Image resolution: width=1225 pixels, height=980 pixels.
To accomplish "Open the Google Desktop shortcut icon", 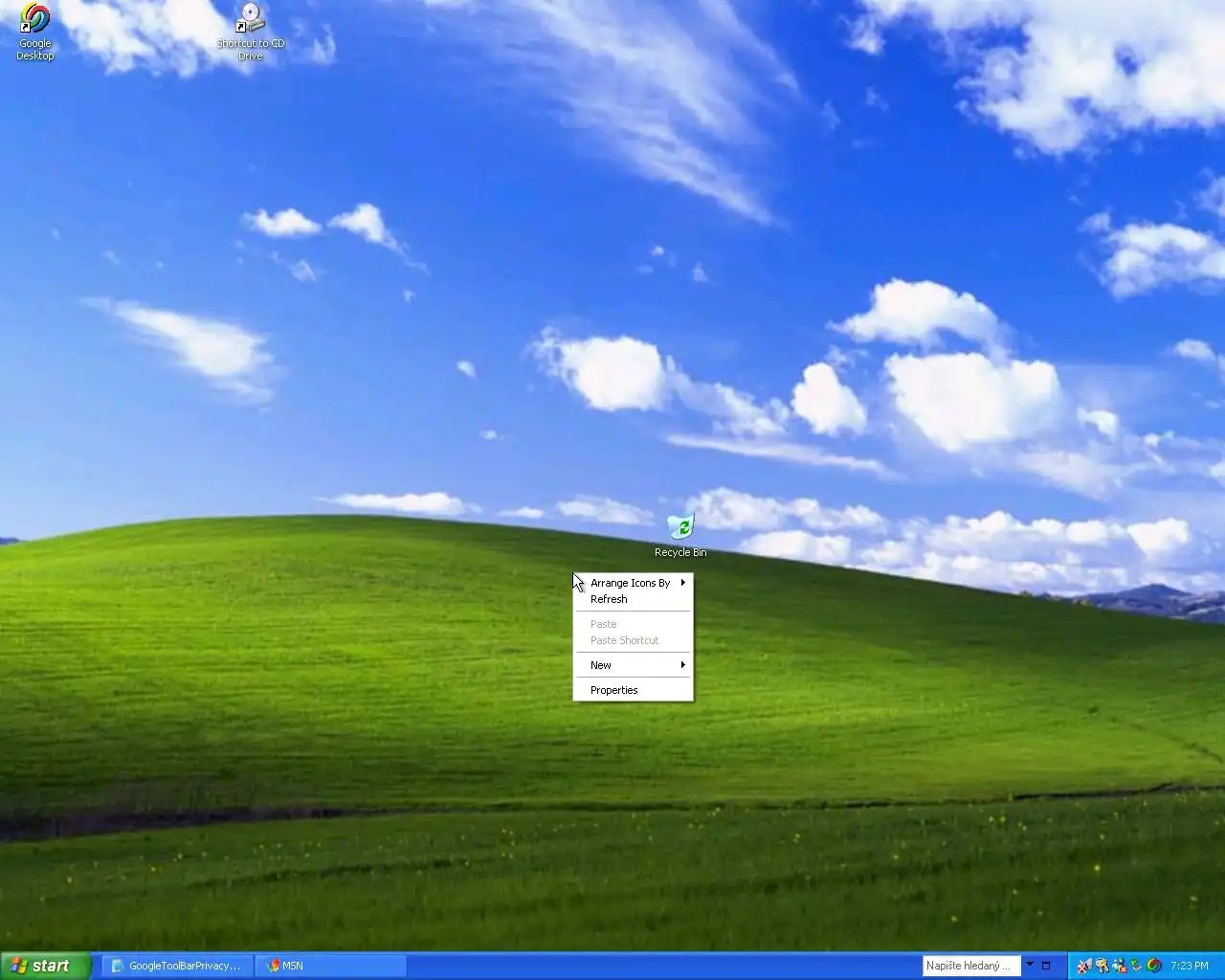I will (x=35, y=32).
